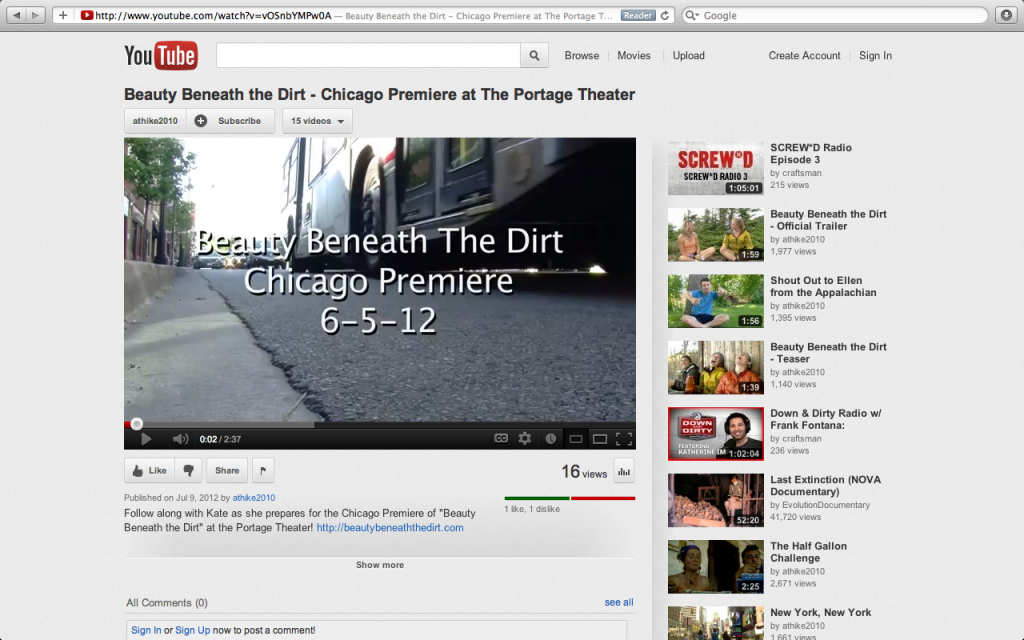Click New York, New York video title

coord(820,613)
